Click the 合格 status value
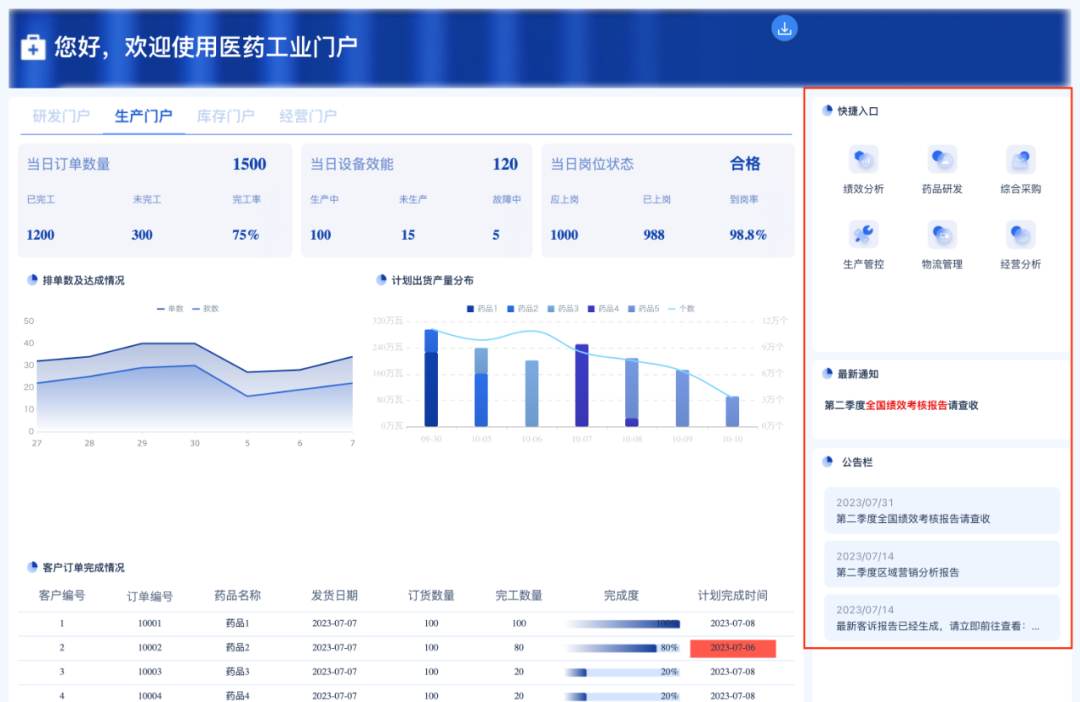The image size is (1080, 702). pyautogui.click(x=745, y=163)
